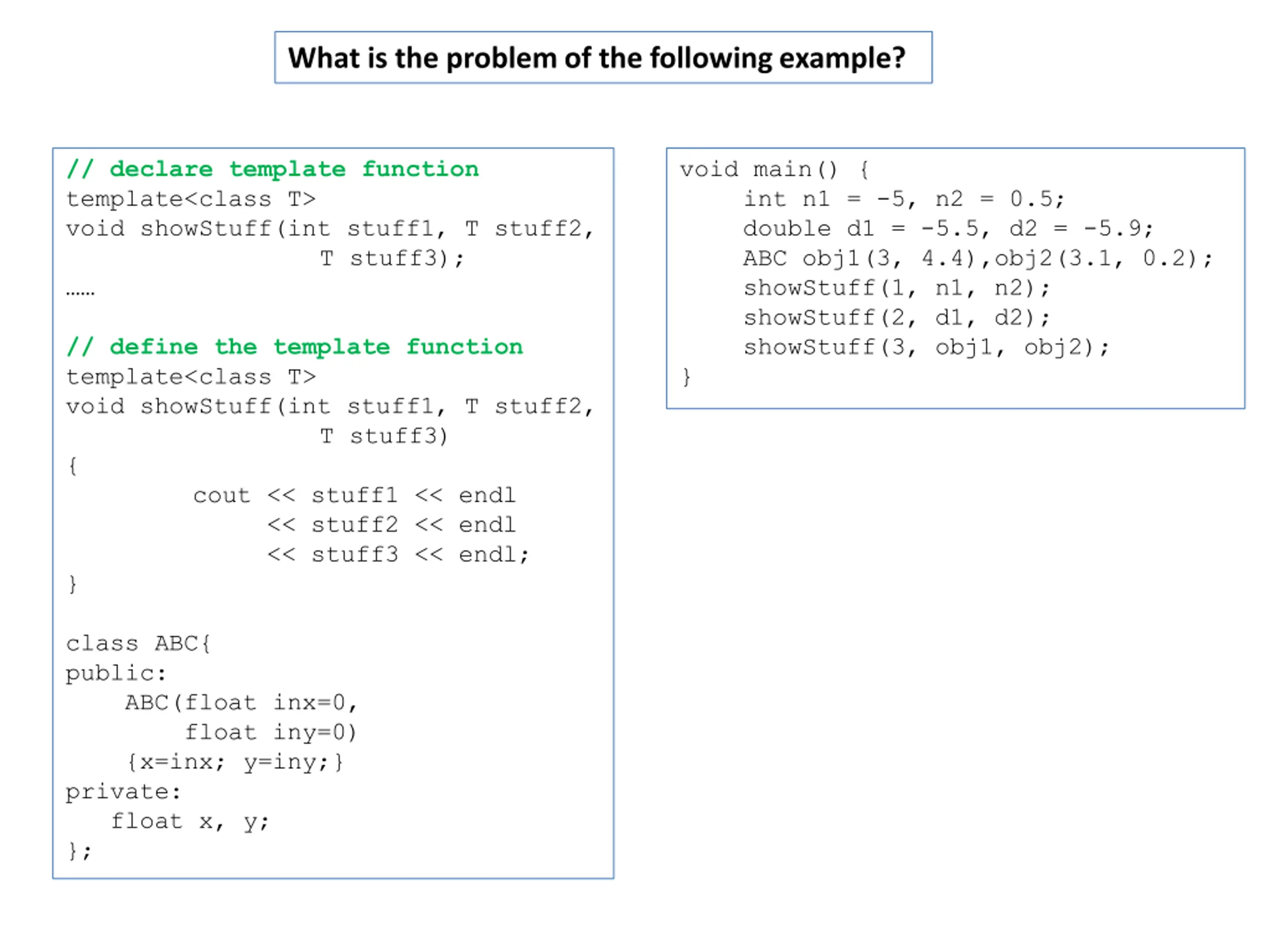This screenshot has width=1270, height=952.
Task: Click the showStuff declaration ending with semicolon
Action: click(x=330, y=244)
